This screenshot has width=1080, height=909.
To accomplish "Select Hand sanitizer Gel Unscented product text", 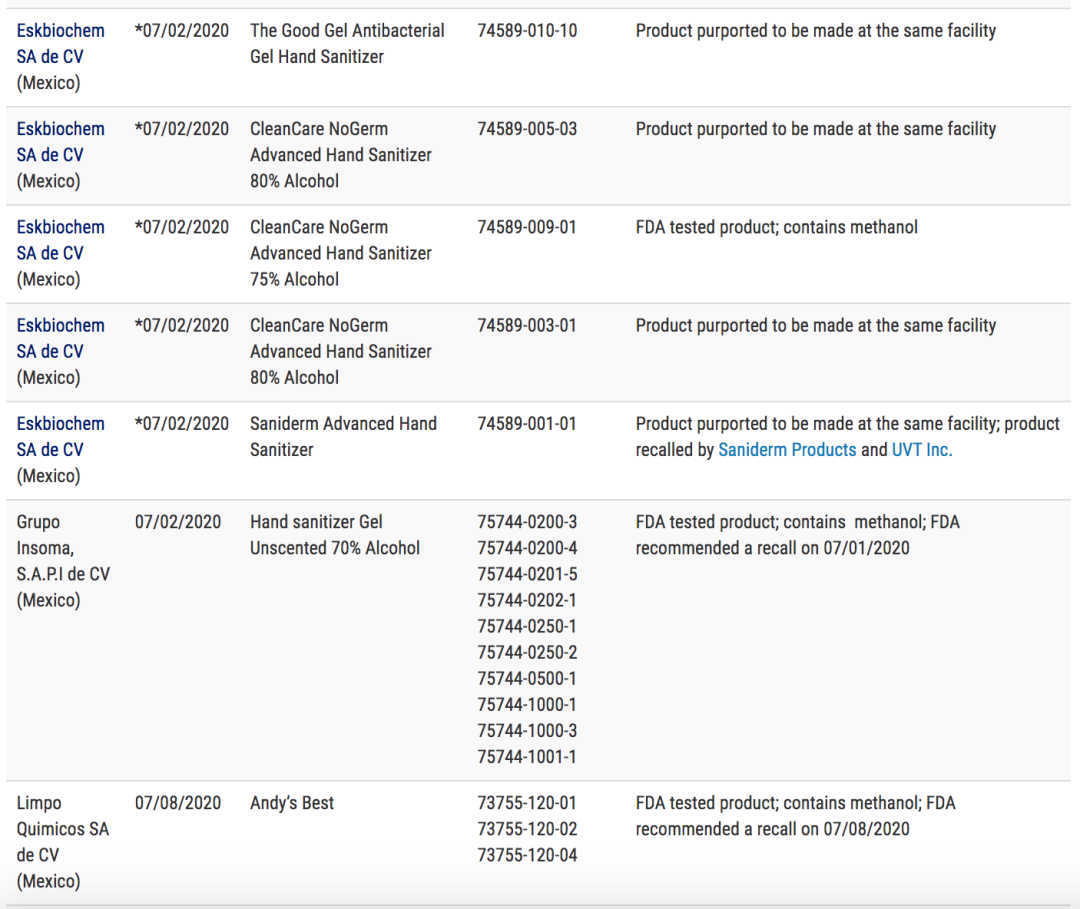I will coord(335,535).
